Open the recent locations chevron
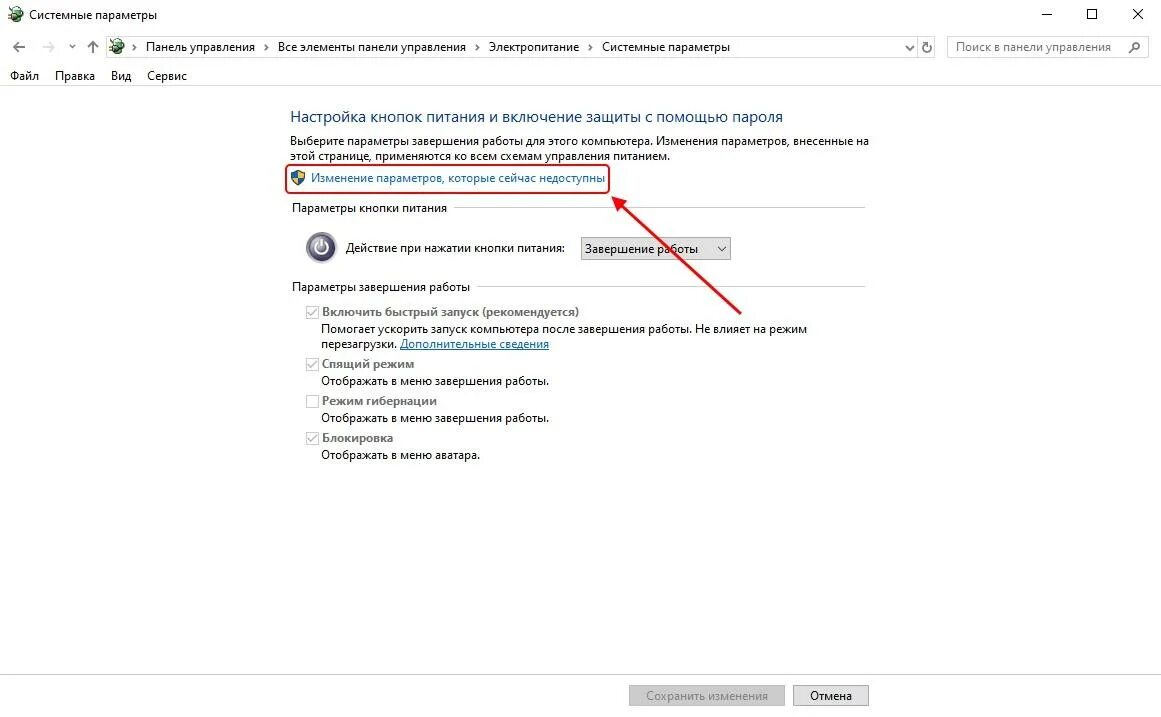The image size is (1161, 717). 72,47
